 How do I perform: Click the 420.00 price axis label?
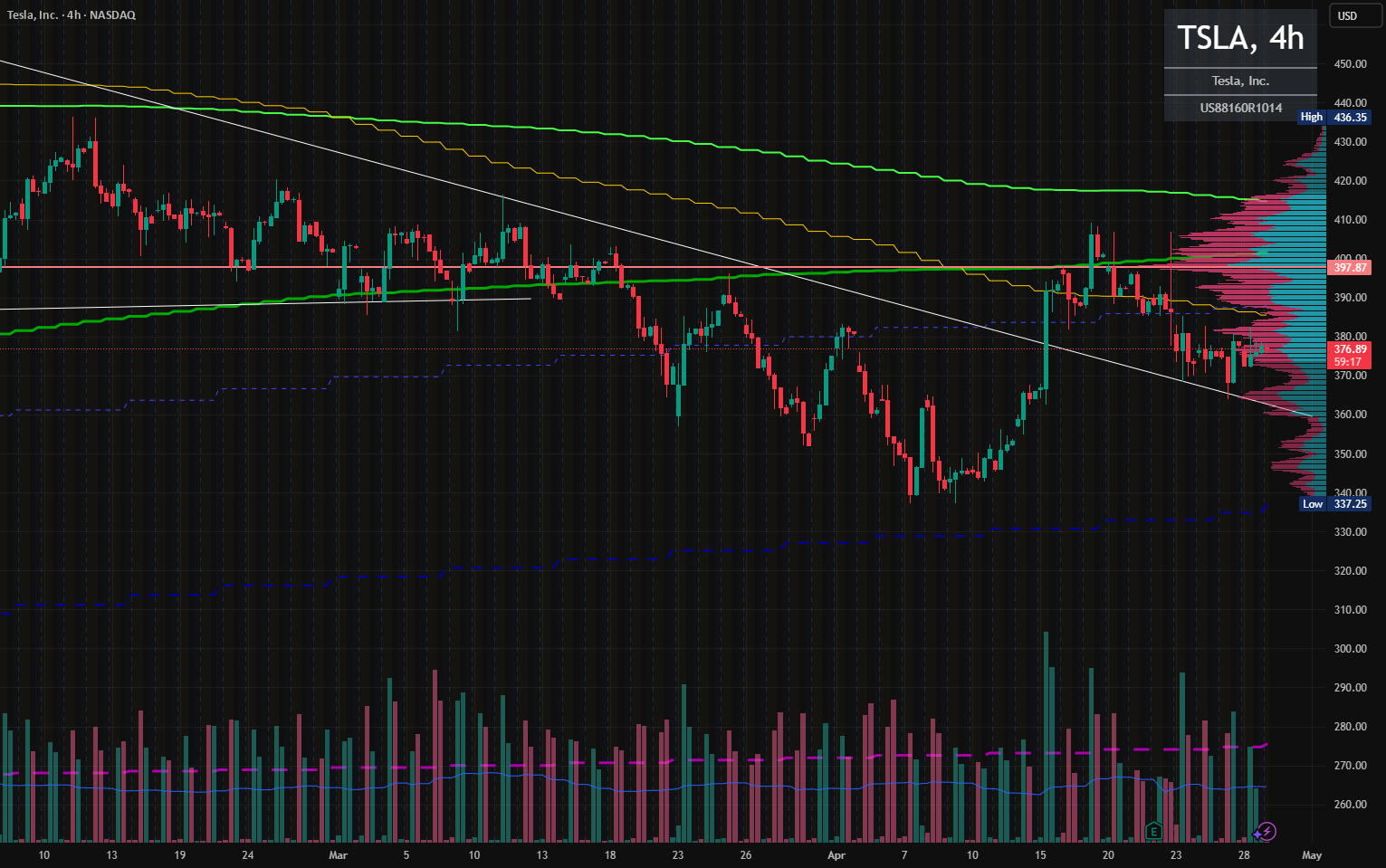(x=1350, y=181)
